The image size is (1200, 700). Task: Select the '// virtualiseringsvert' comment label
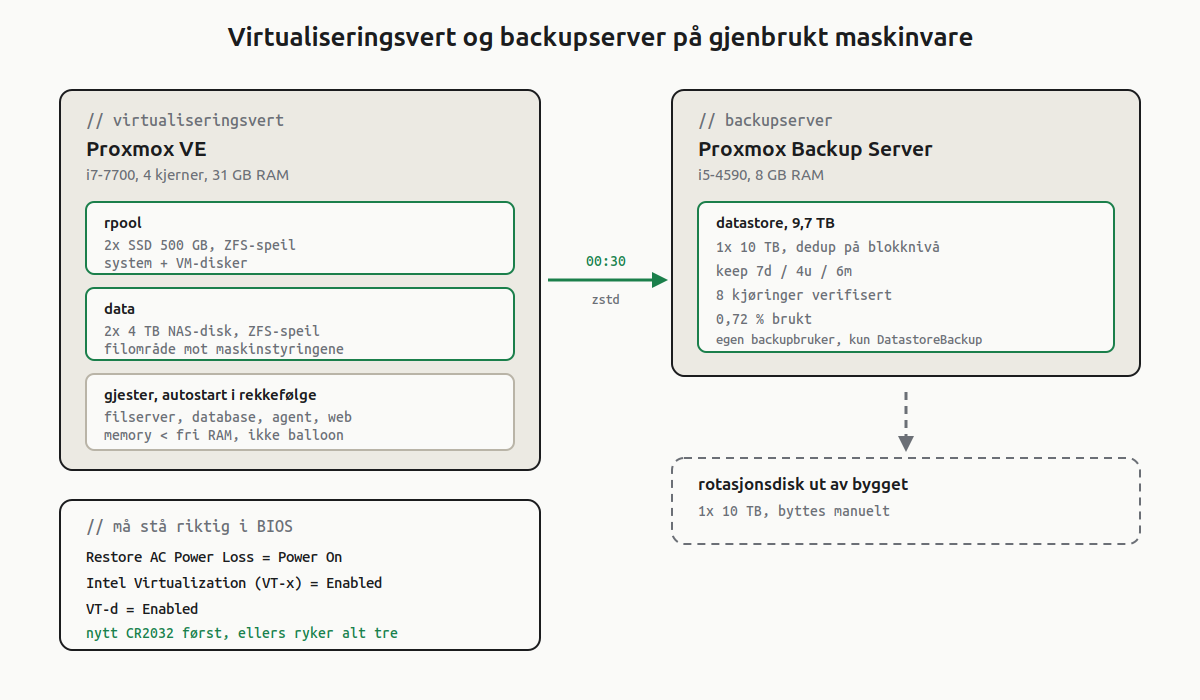pyautogui.click(x=185, y=120)
